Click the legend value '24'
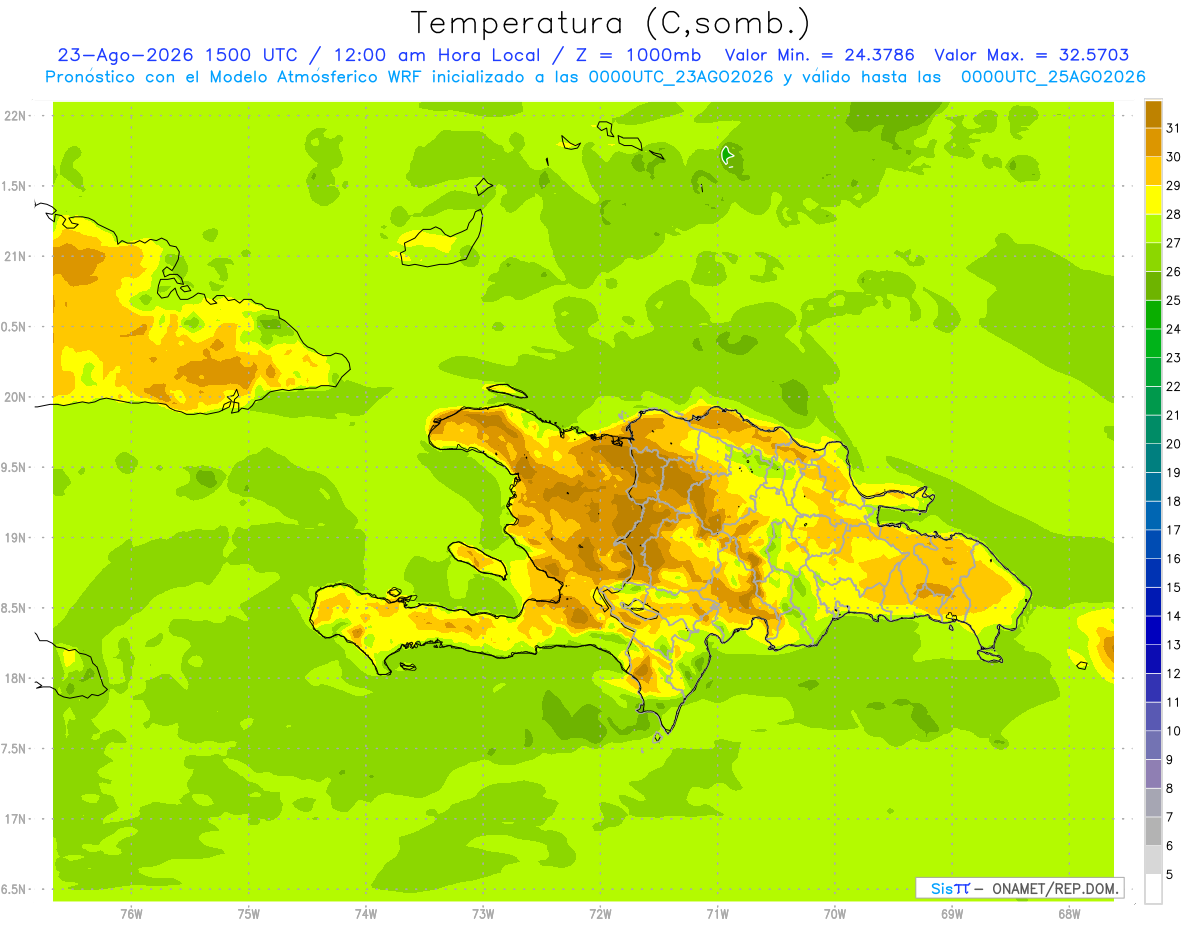This screenshot has width=1200, height=927. [x=1173, y=329]
